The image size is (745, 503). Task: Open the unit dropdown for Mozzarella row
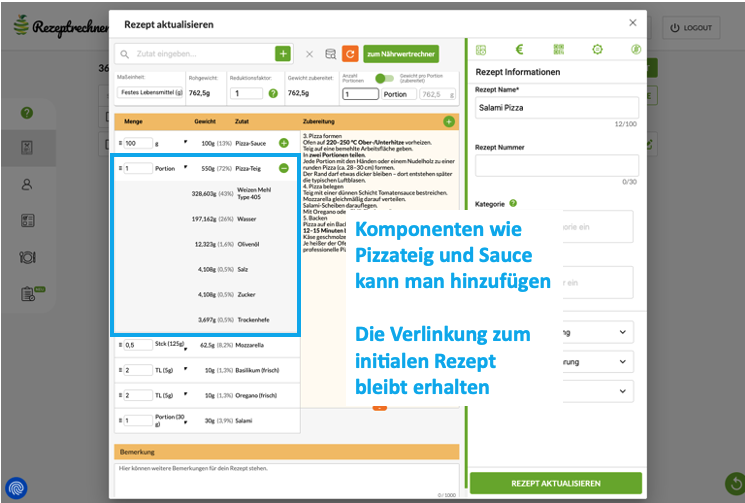(x=185, y=344)
